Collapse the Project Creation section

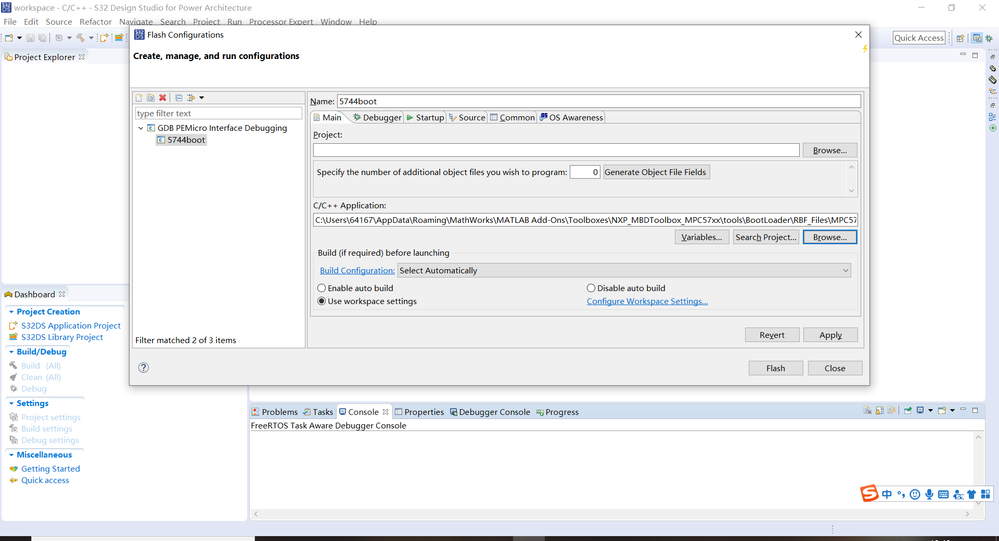(11, 312)
